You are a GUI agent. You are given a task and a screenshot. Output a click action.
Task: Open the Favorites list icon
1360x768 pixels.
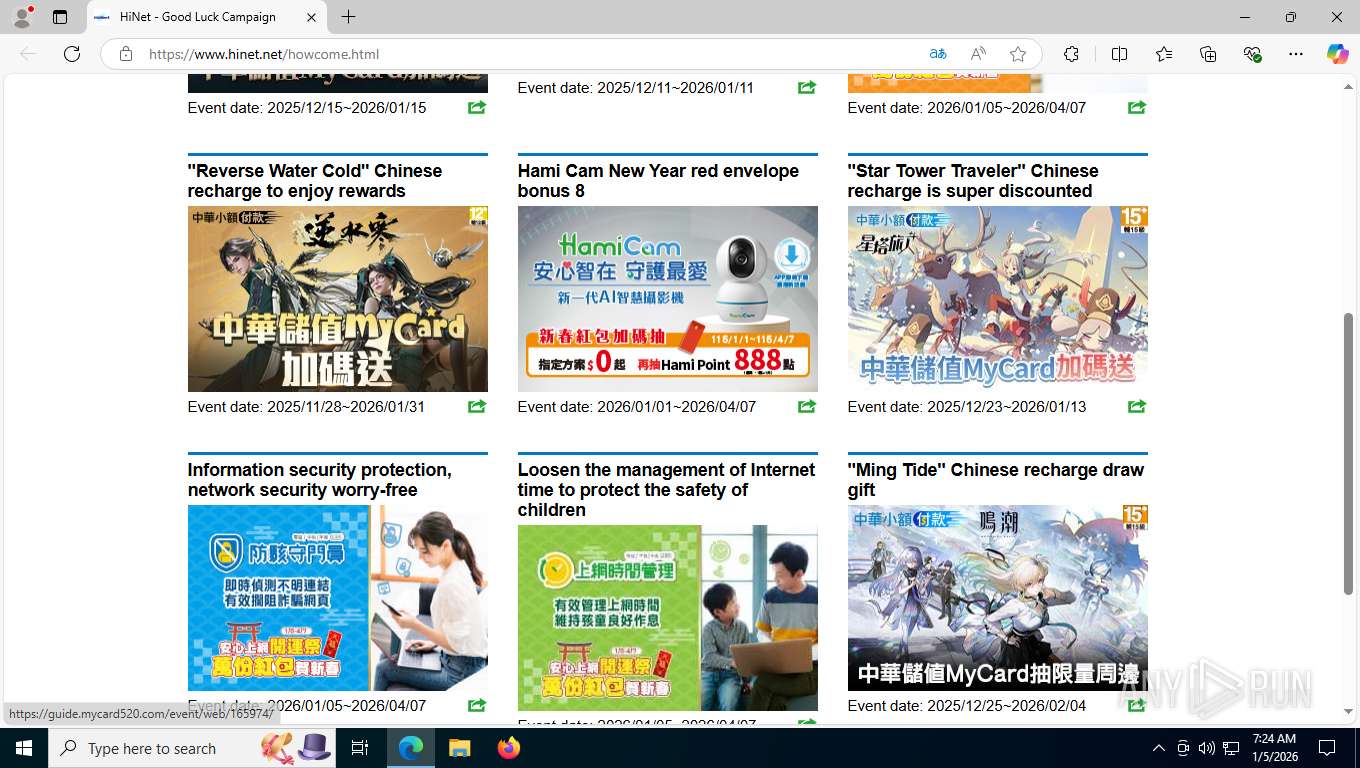tap(1164, 54)
